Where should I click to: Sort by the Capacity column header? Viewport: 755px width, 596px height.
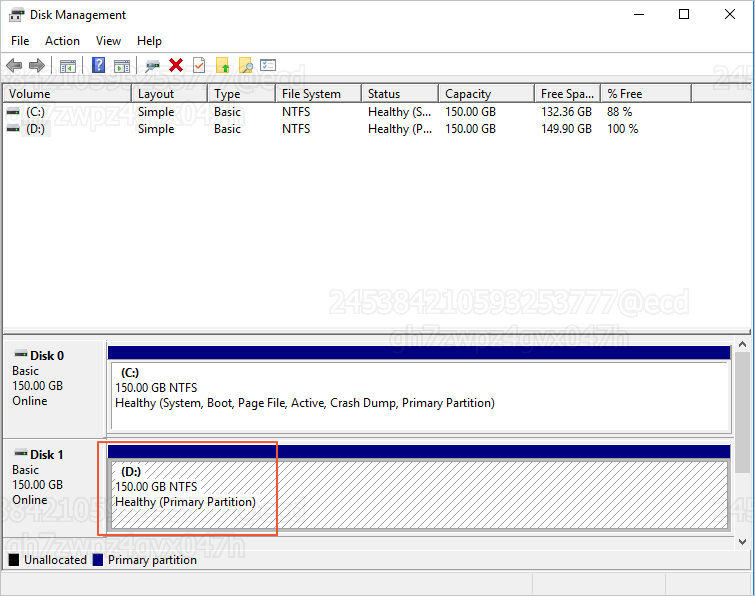click(x=487, y=93)
